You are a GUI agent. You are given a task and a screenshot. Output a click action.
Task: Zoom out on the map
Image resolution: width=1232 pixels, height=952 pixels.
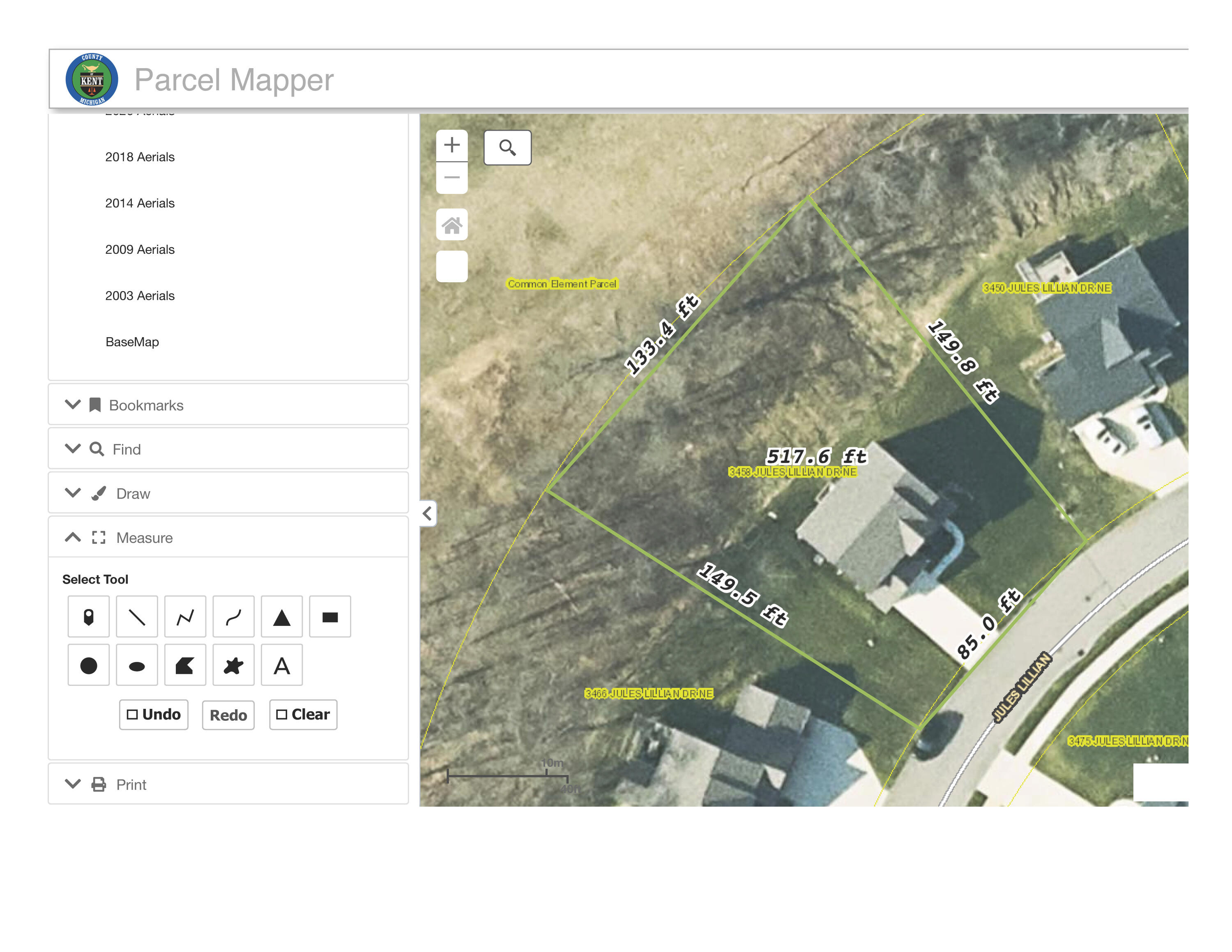(452, 178)
